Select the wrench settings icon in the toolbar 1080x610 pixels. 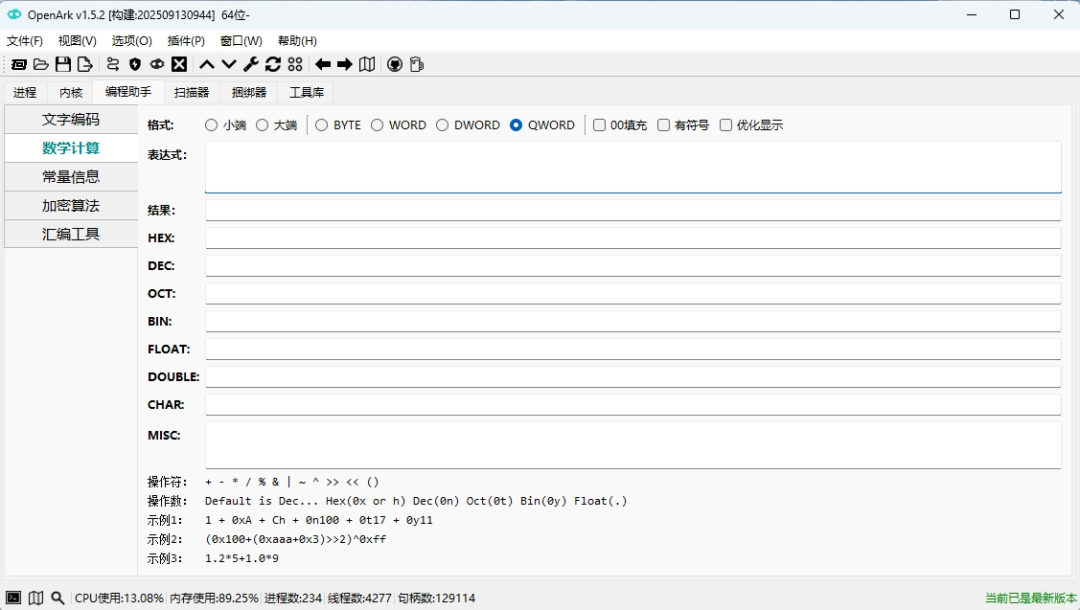pyautogui.click(x=249, y=63)
